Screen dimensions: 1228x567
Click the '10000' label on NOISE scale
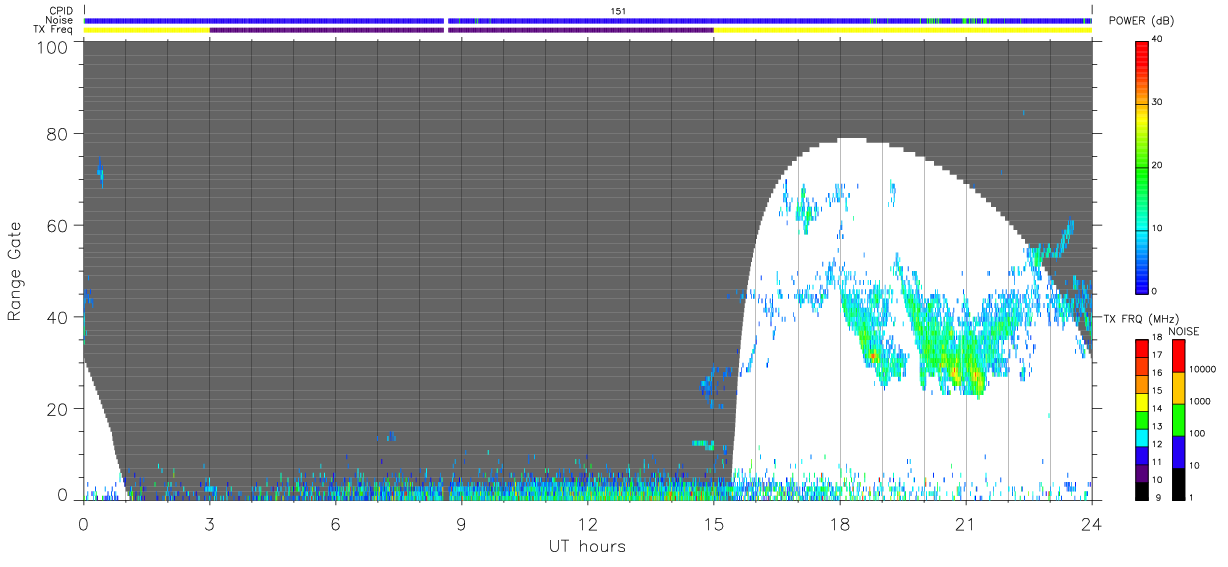click(1201, 369)
